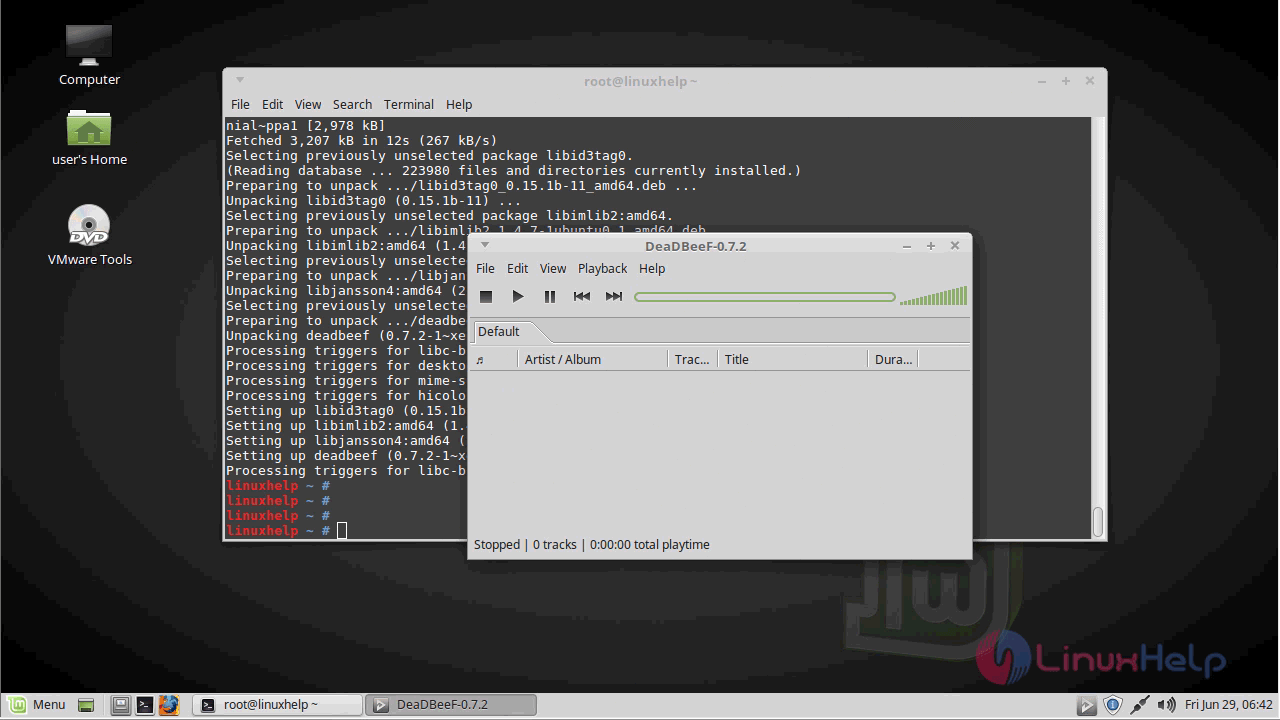Screen dimensions: 1280x720
Task: Open the terminal Help menu
Action: click(459, 104)
